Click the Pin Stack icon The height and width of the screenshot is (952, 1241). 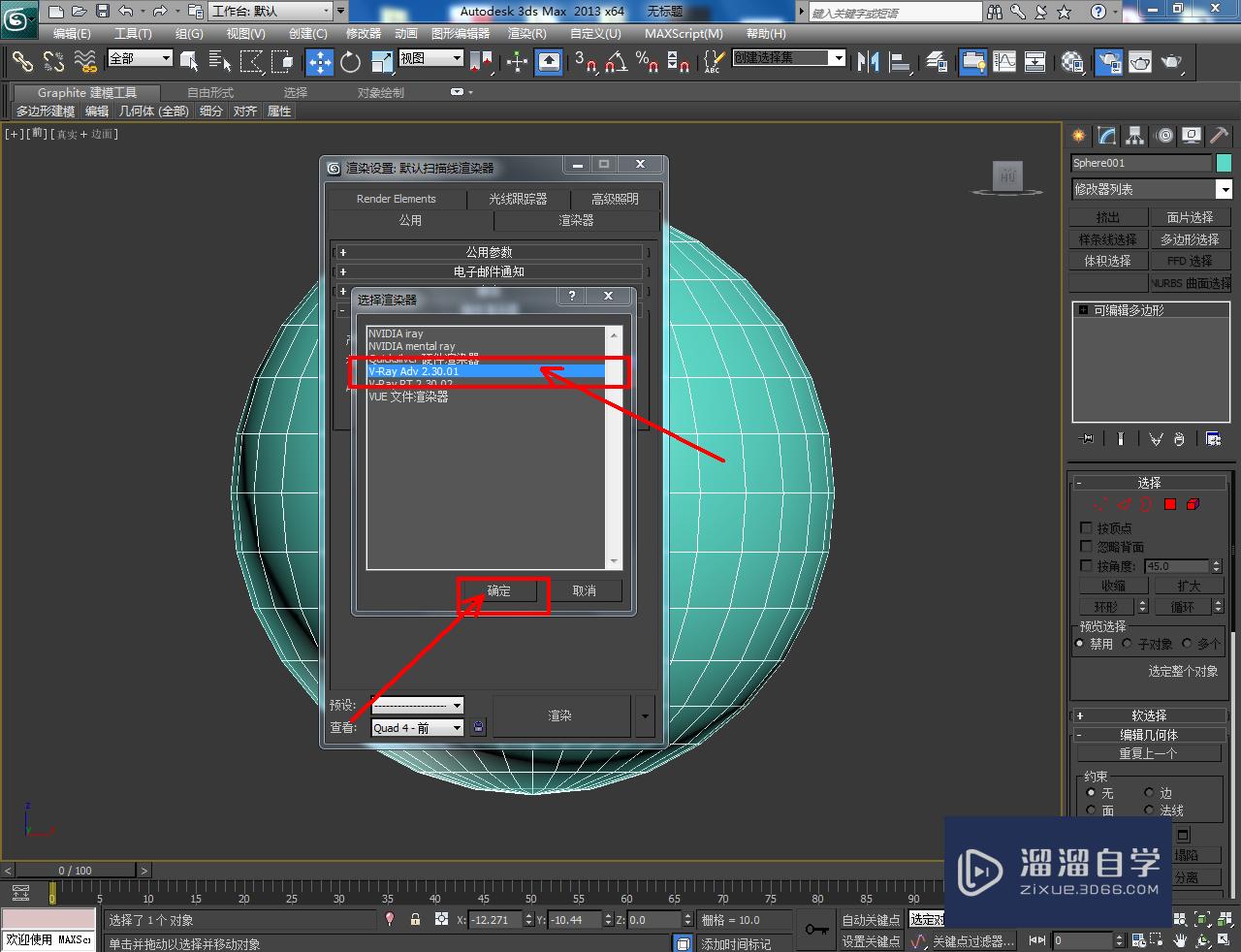coord(1087,439)
